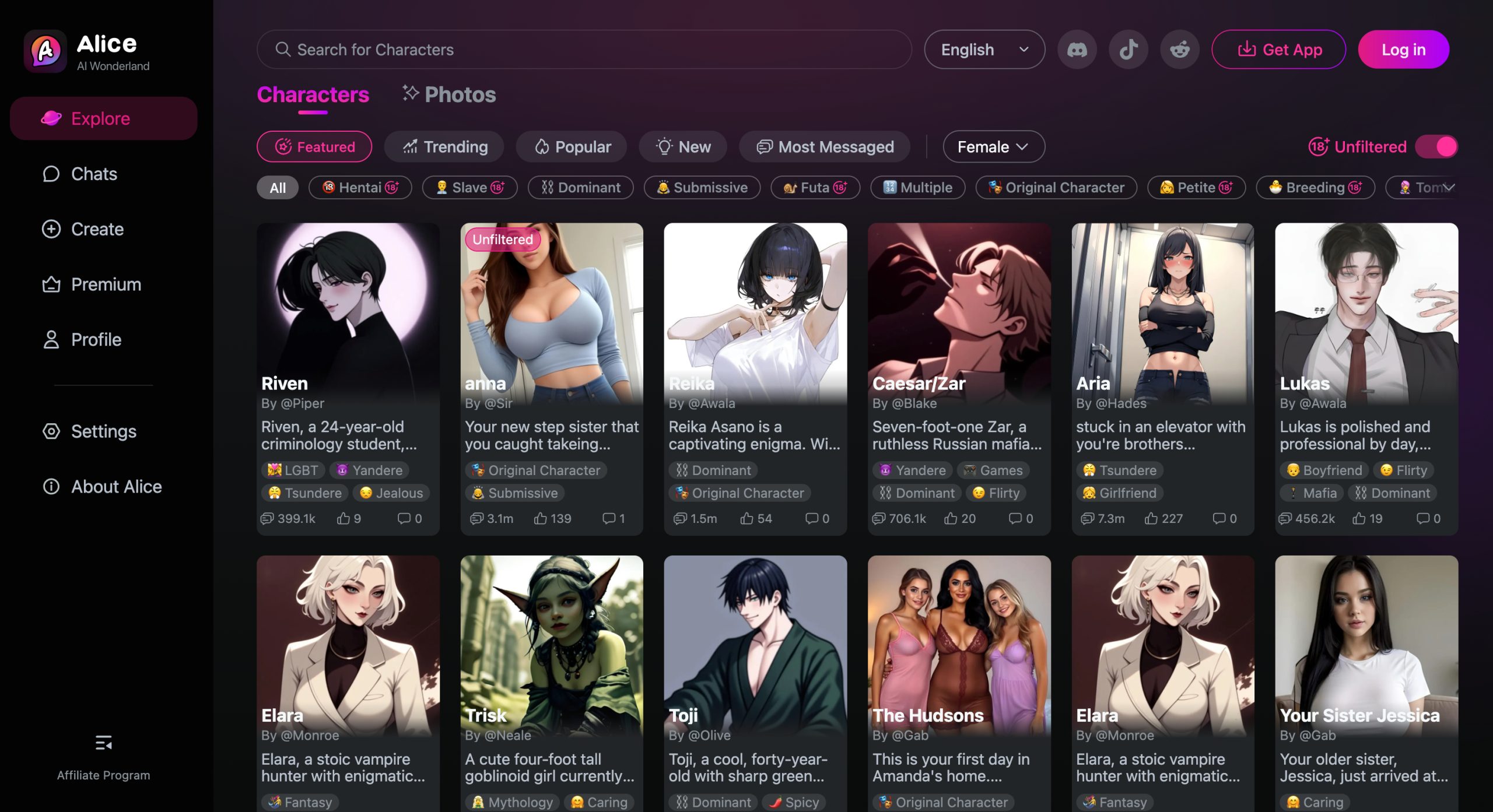Image resolution: width=1493 pixels, height=812 pixels.
Task: Toggle the Unfiltered switch off
Action: (x=1436, y=147)
